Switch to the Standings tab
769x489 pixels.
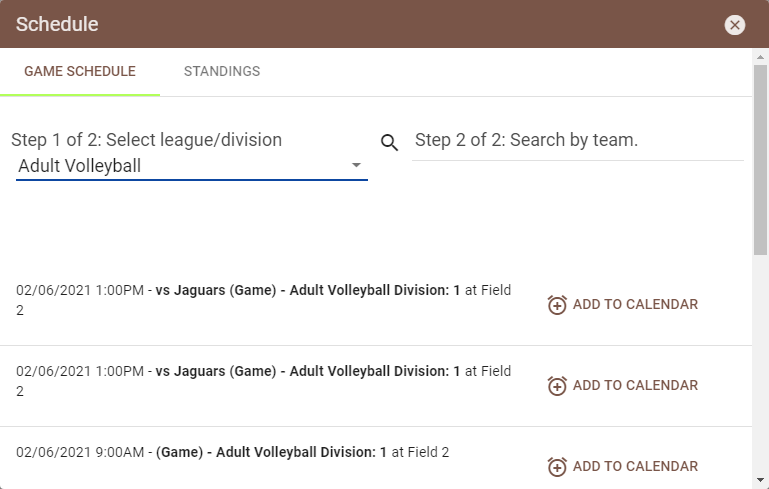[x=222, y=72]
